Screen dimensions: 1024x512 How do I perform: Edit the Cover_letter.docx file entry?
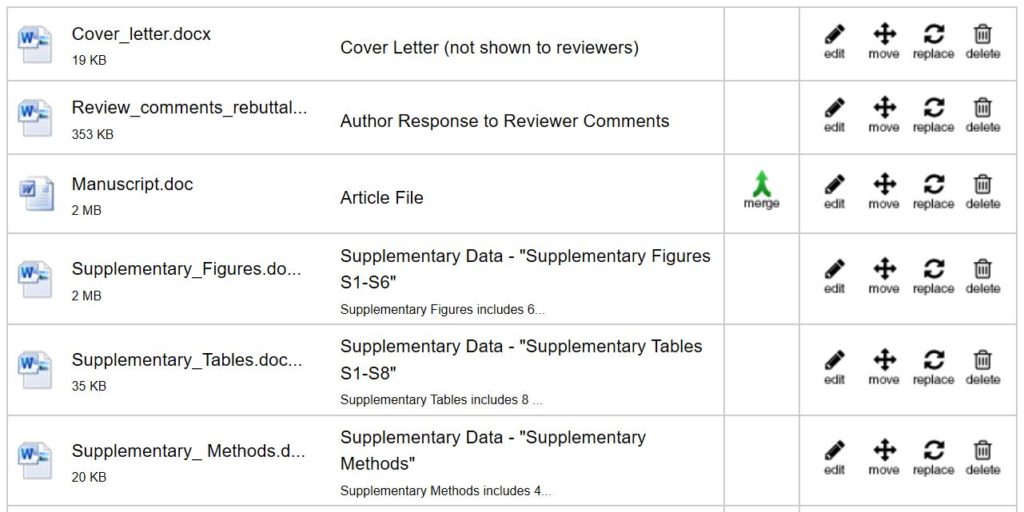(x=834, y=42)
